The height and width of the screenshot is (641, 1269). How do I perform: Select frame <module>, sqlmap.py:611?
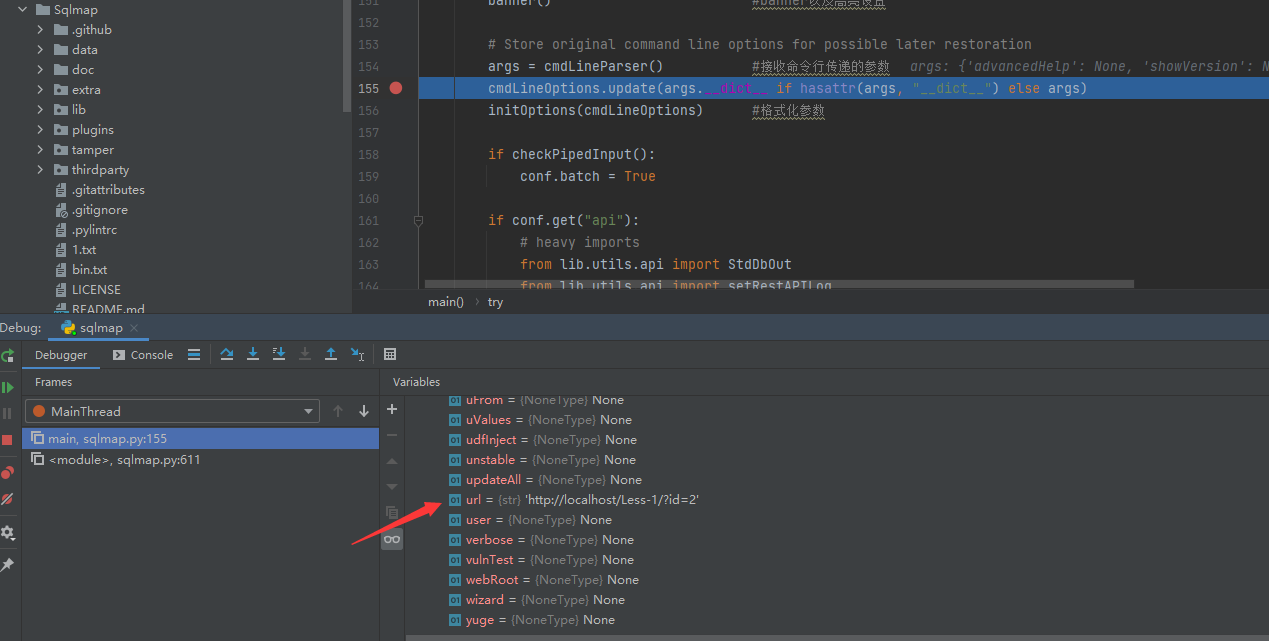[x=200, y=460]
